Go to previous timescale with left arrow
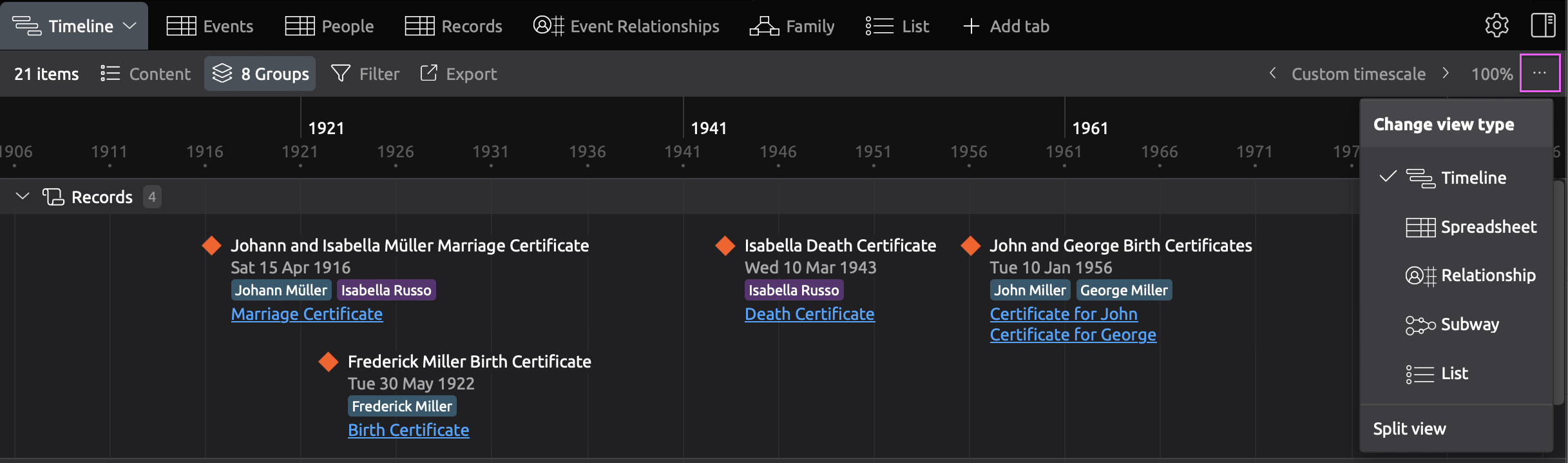 click(1272, 74)
